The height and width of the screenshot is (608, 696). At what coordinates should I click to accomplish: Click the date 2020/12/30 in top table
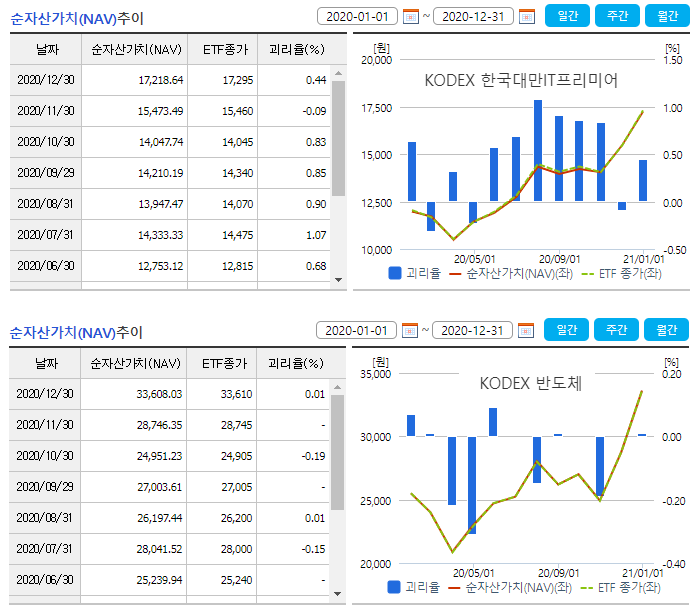coord(46,80)
